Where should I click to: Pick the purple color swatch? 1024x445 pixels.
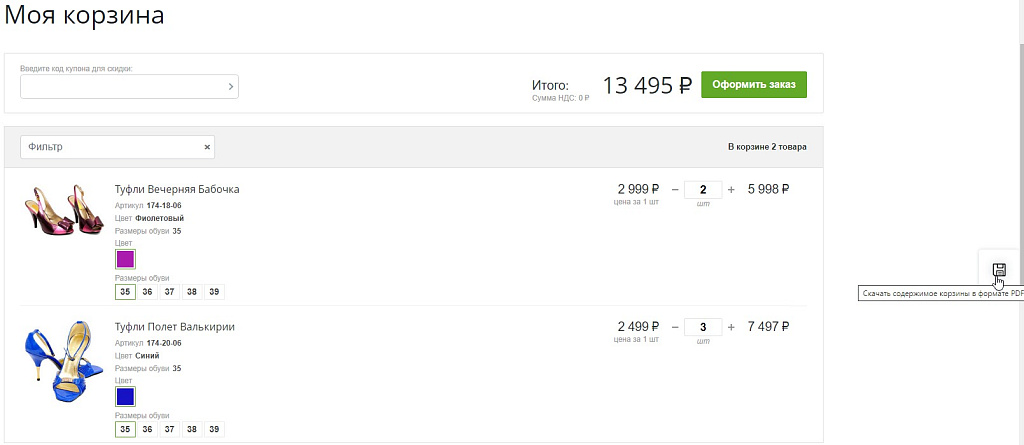125,259
